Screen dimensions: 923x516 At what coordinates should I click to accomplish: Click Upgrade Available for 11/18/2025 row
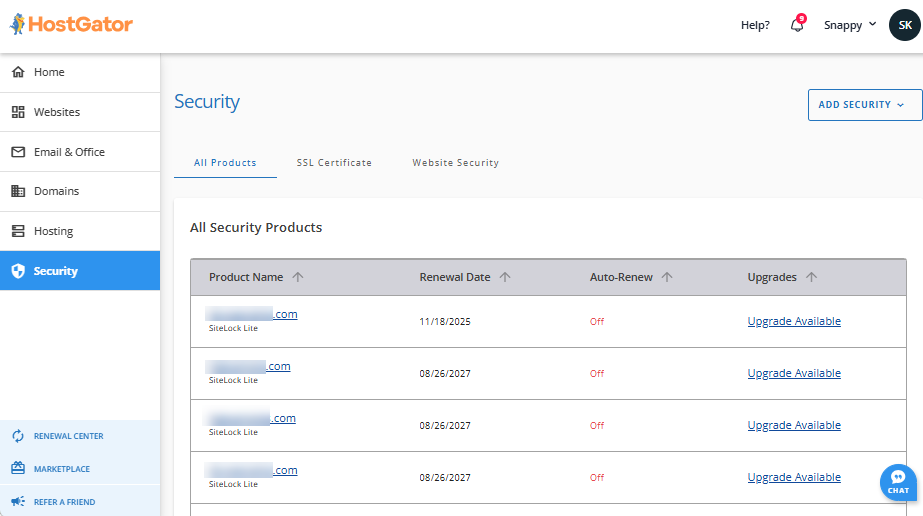tap(794, 321)
